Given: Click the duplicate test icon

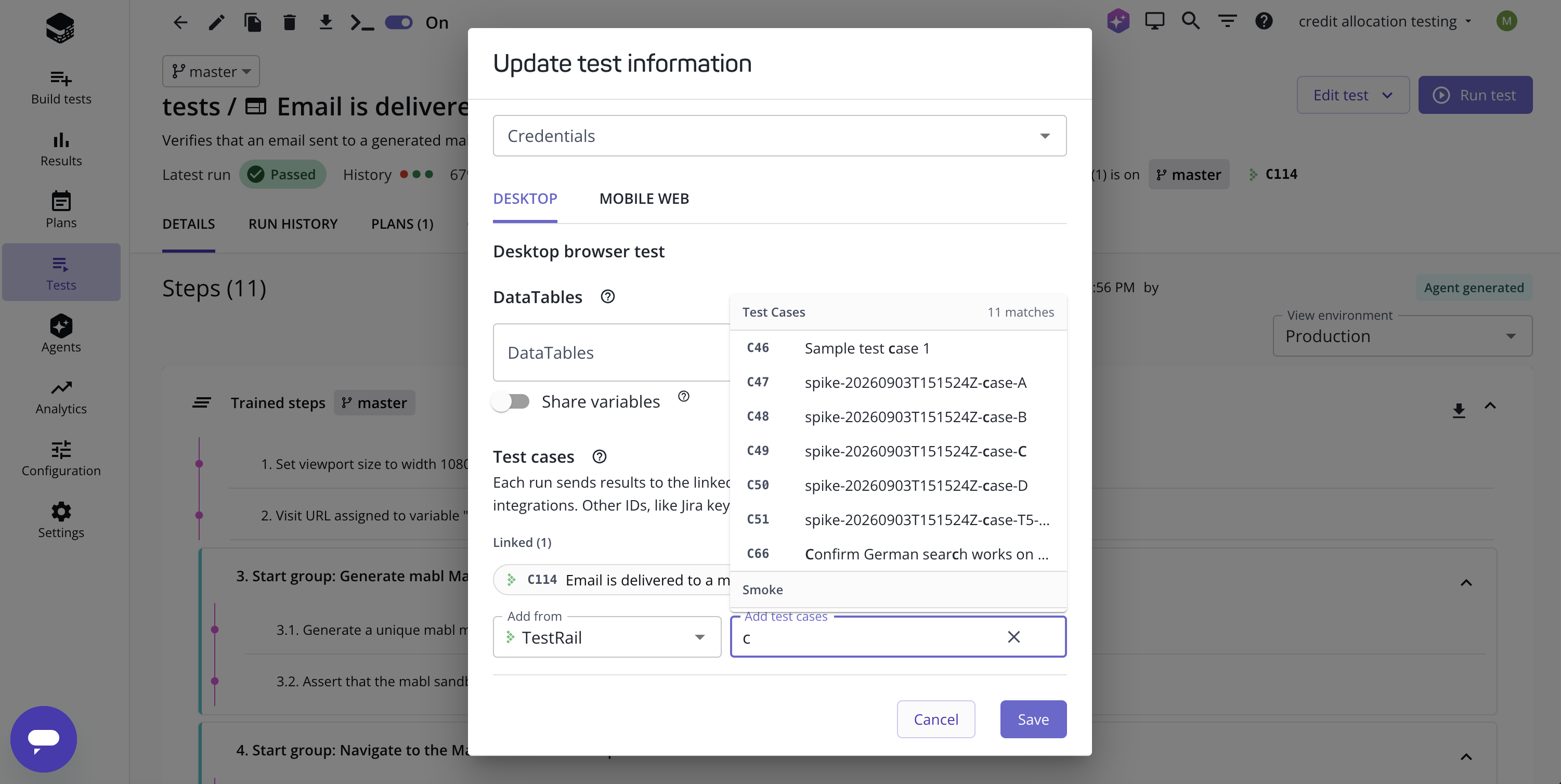Looking at the screenshot, I should 253,22.
